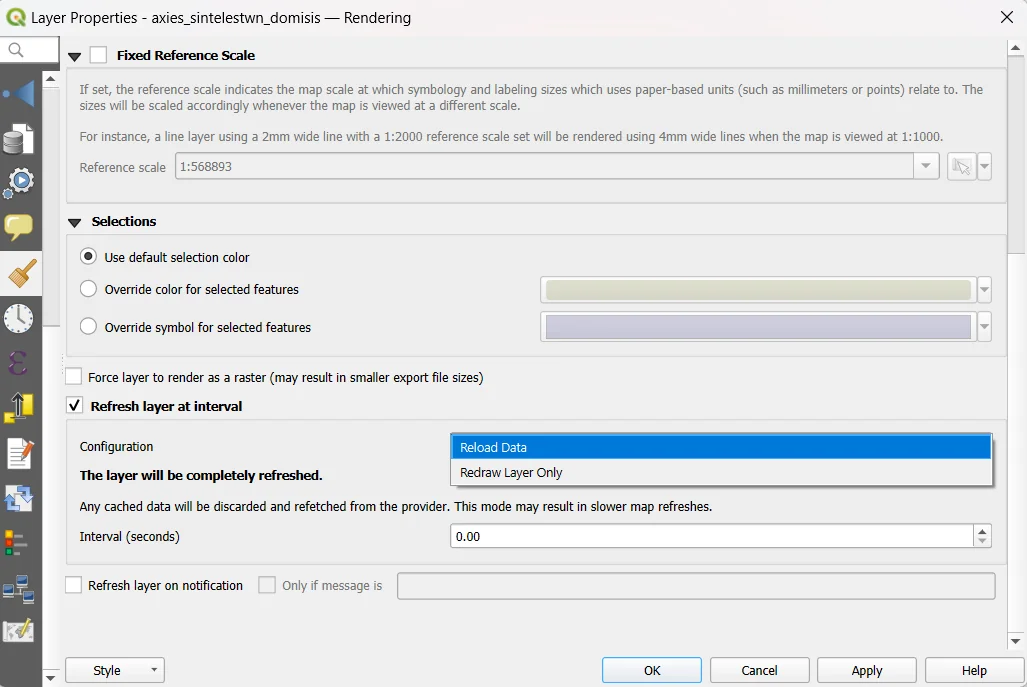Image resolution: width=1027 pixels, height=687 pixels.
Task: Click the override selection color swatch
Action: [x=758, y=290]
